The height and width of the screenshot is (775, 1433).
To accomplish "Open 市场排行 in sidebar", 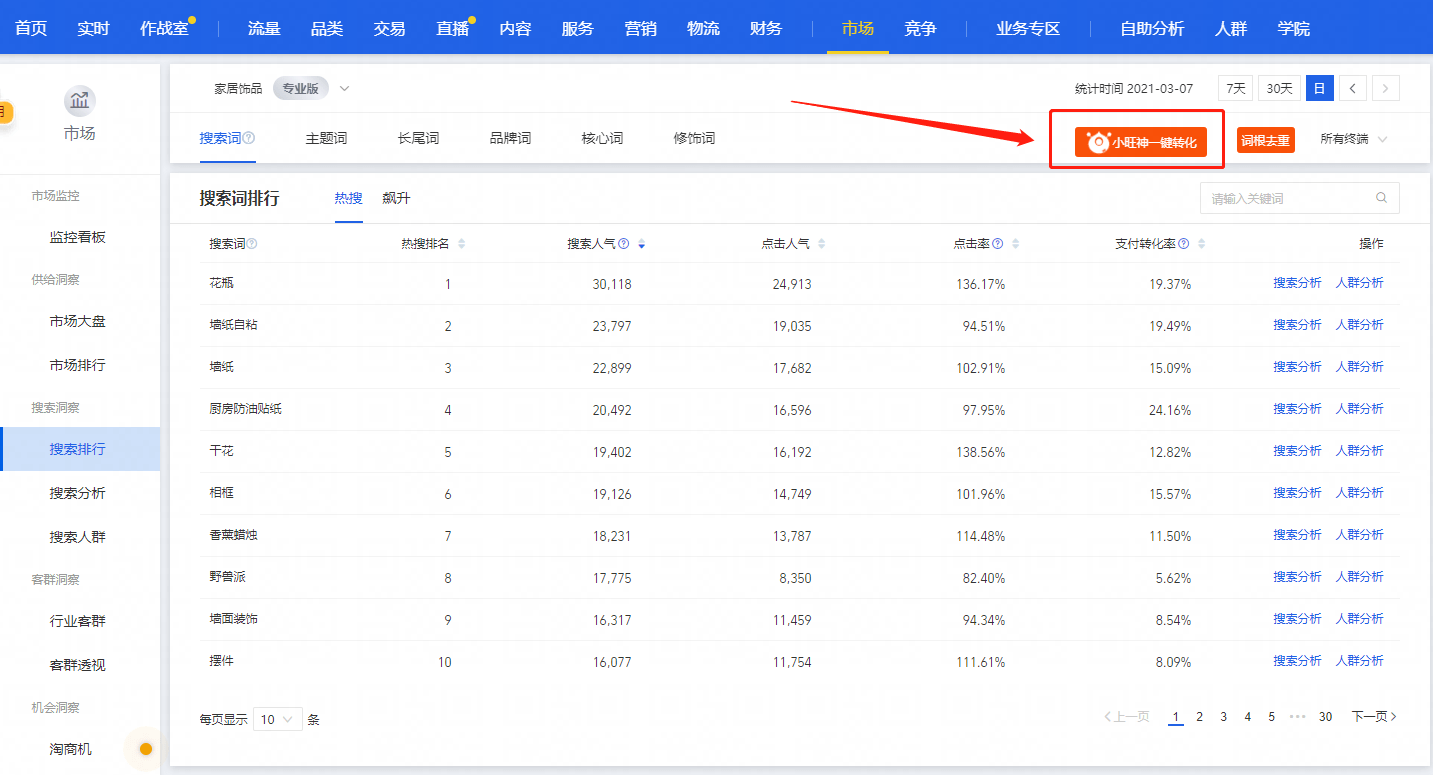I will pos(78,365).
